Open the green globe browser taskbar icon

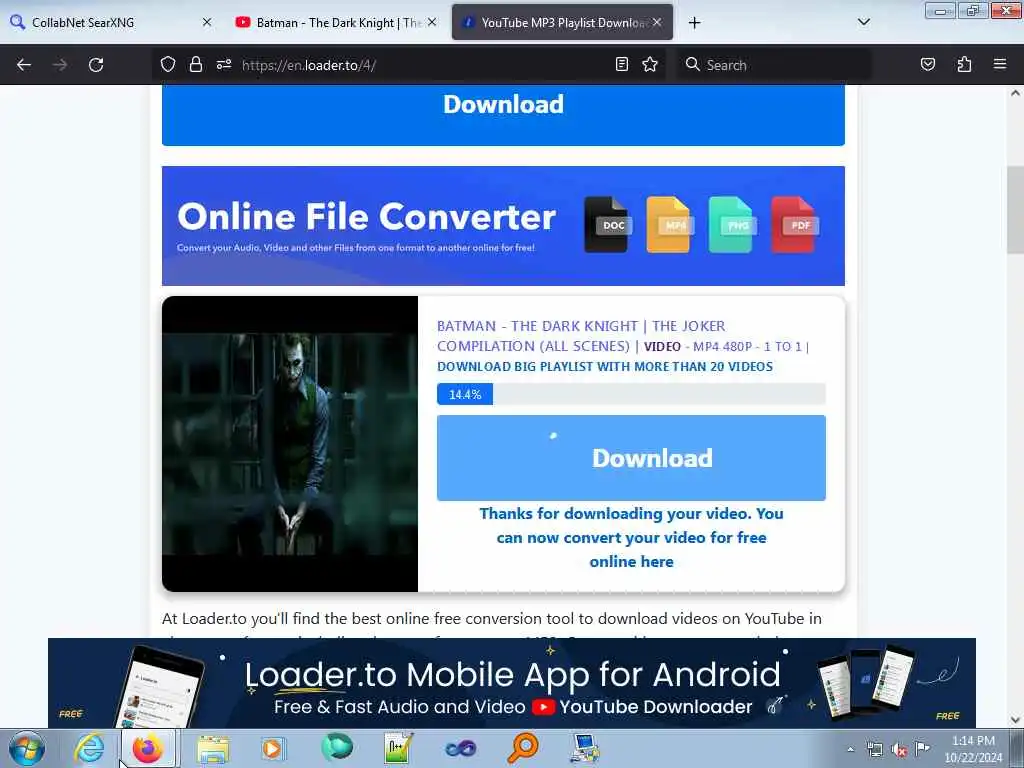tap(336, 747)
